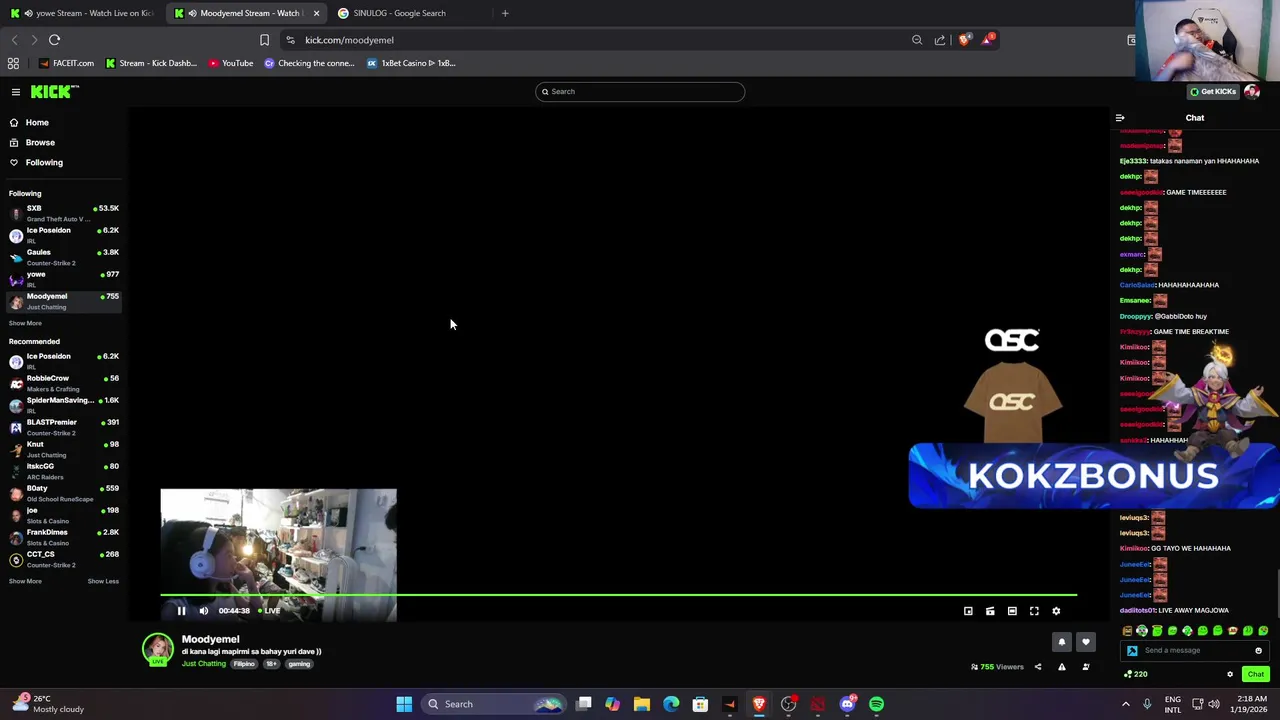Click the Send a message field
Viewport: 1280px width, 720px height.
1195,650
